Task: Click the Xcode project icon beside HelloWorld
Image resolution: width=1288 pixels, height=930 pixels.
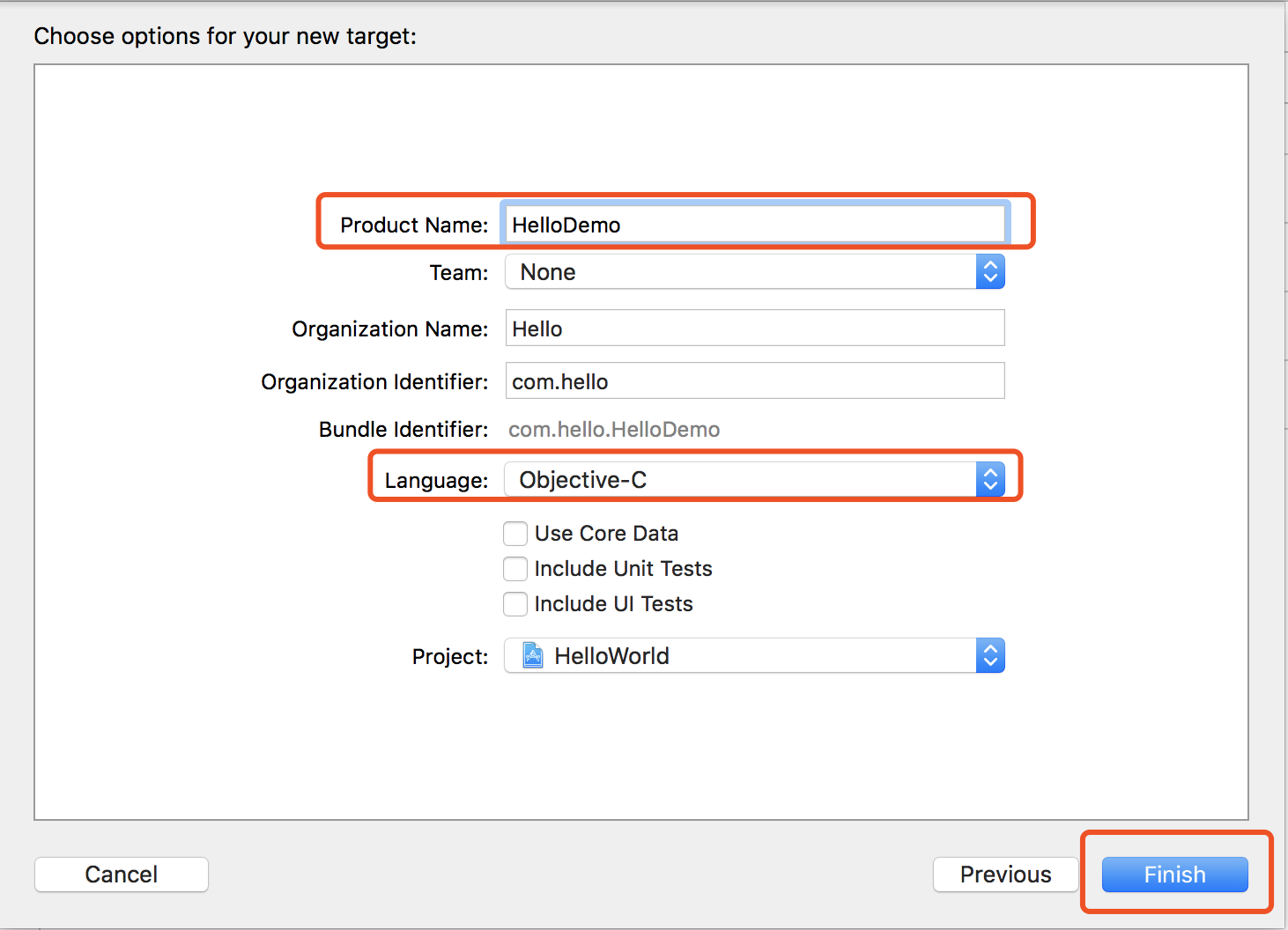Action: pos(532,655)
